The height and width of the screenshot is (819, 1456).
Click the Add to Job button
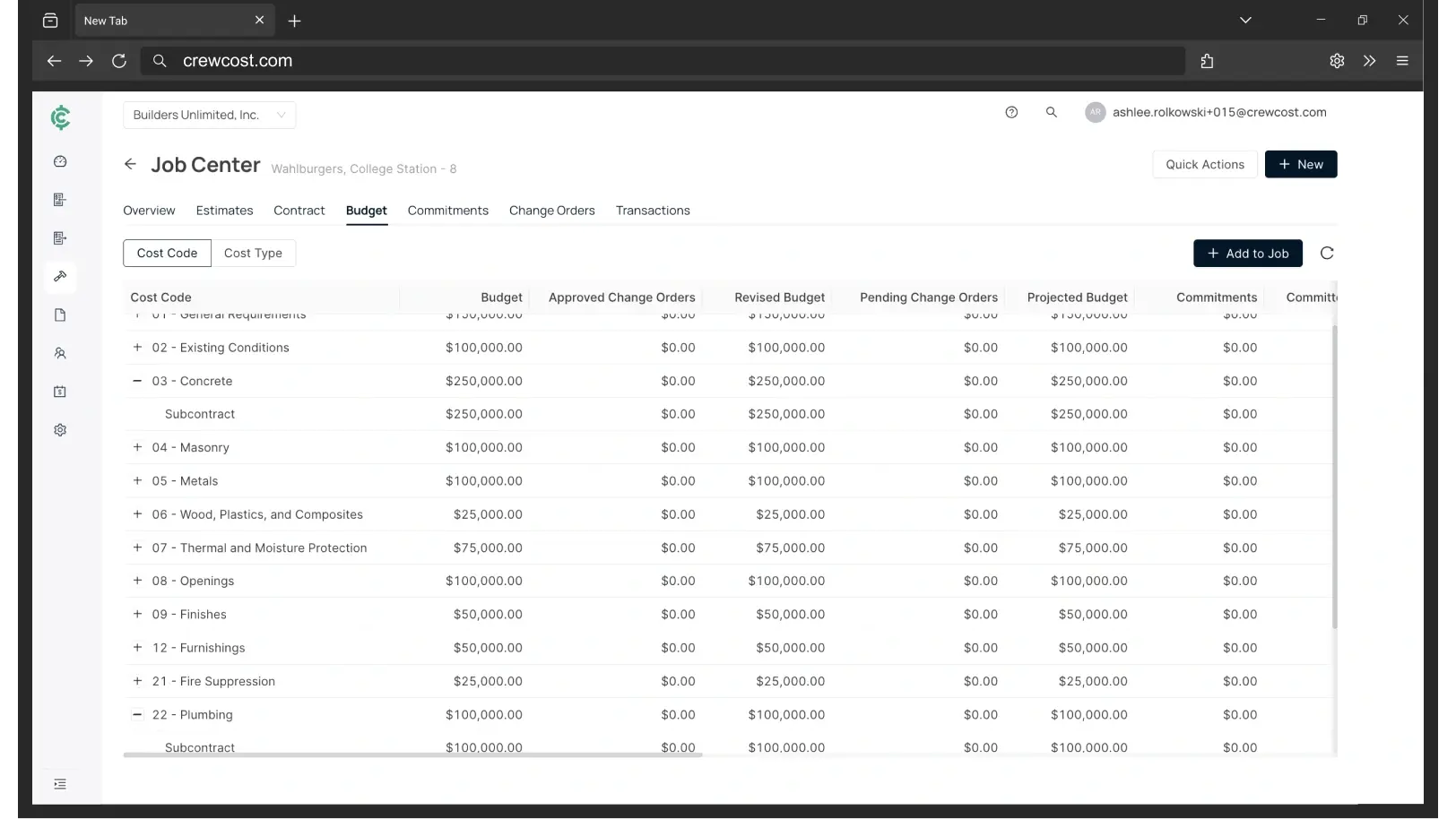[1247, 254]
